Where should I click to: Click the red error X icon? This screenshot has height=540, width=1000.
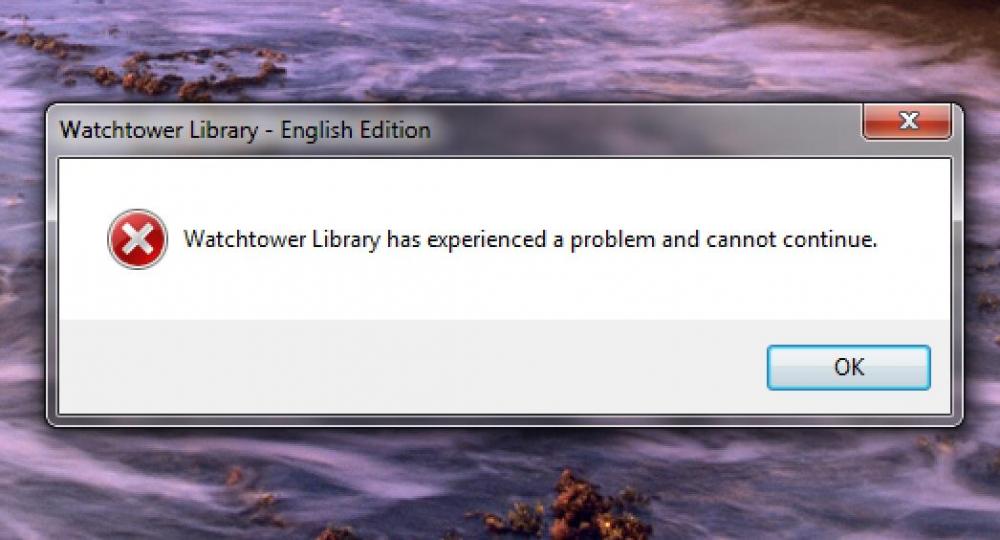tap(137, 239)
